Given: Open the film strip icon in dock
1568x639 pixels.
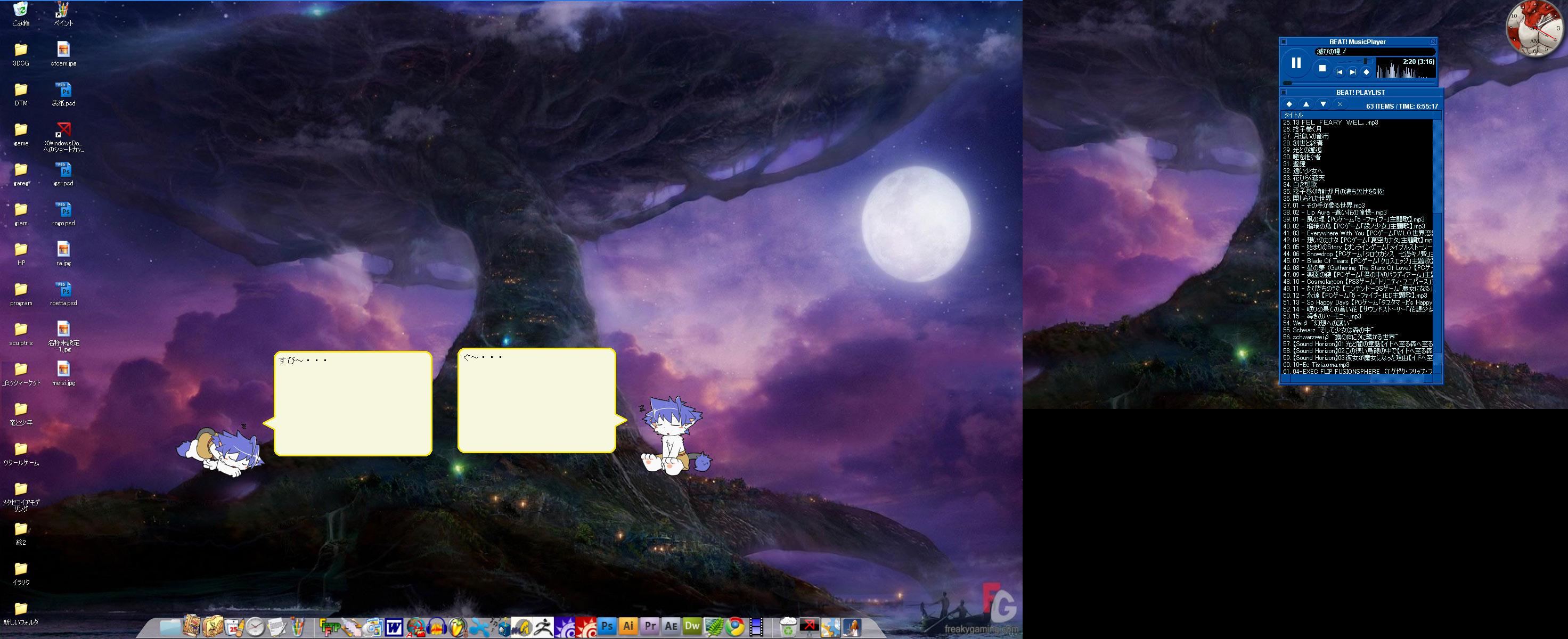Looking at the screenshot, I should pyautogui.click(x=756, y=627).
